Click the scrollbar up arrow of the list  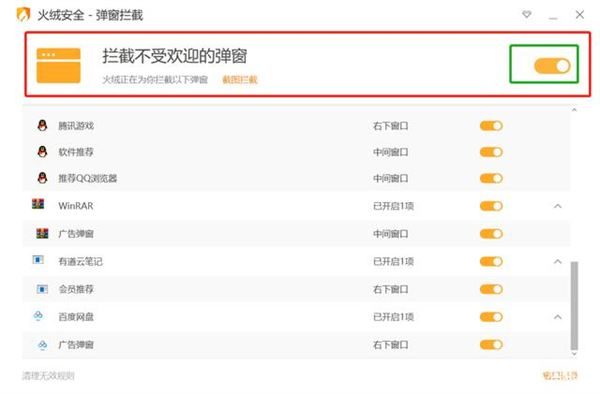(574, 110)
